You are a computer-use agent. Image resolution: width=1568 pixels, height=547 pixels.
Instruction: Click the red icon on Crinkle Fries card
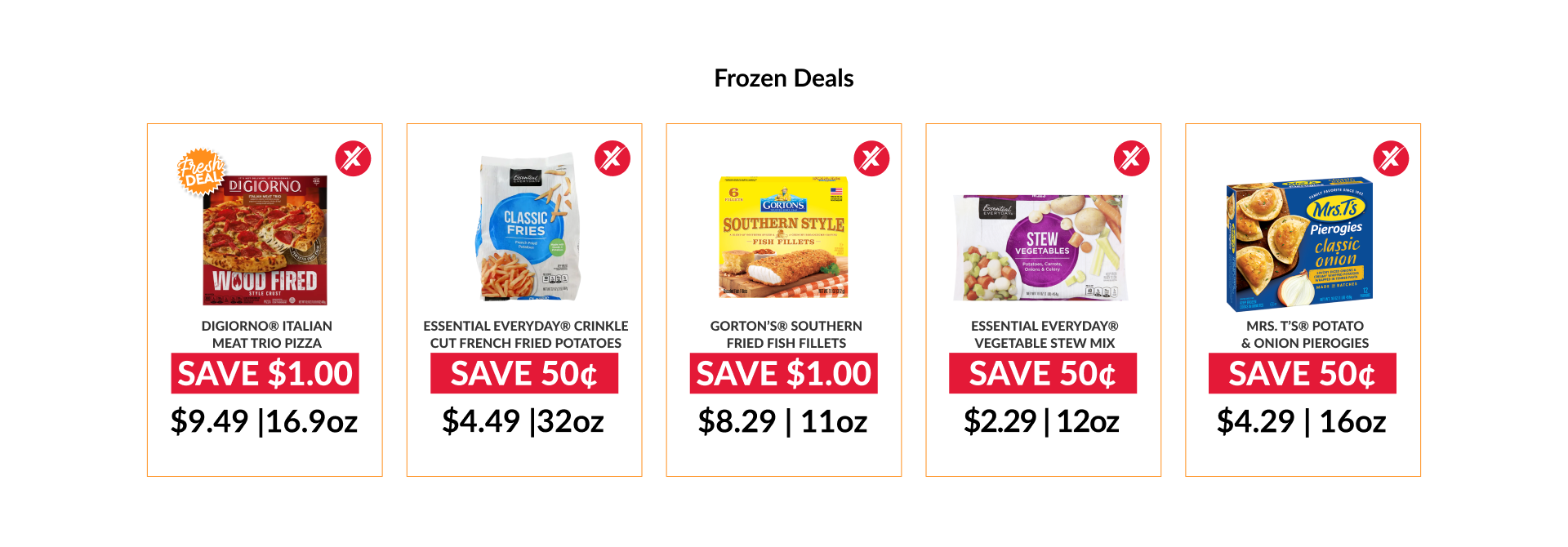point(612,158)
